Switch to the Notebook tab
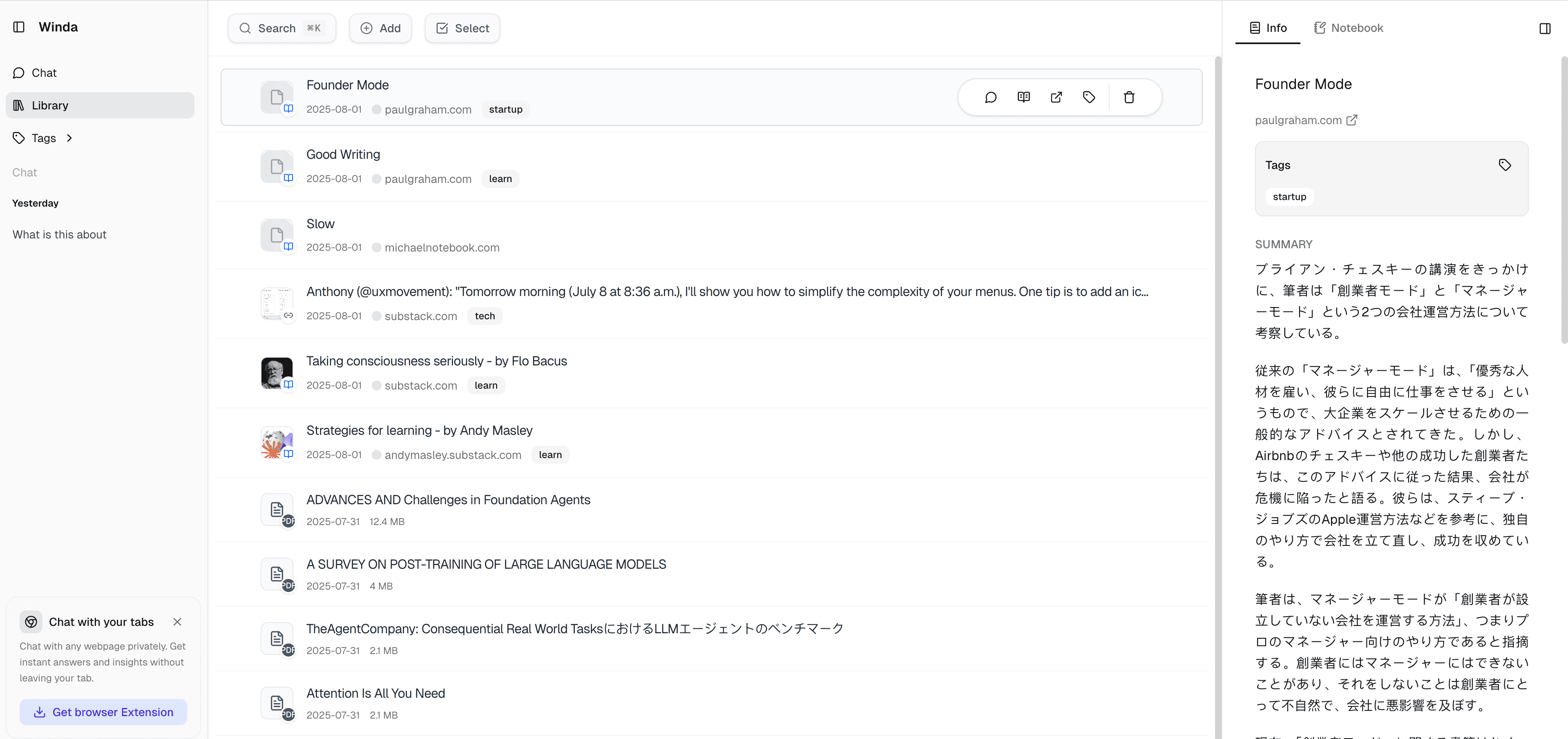The image size is (1568, 739). pyautogui.click(x=1349, y=27)
